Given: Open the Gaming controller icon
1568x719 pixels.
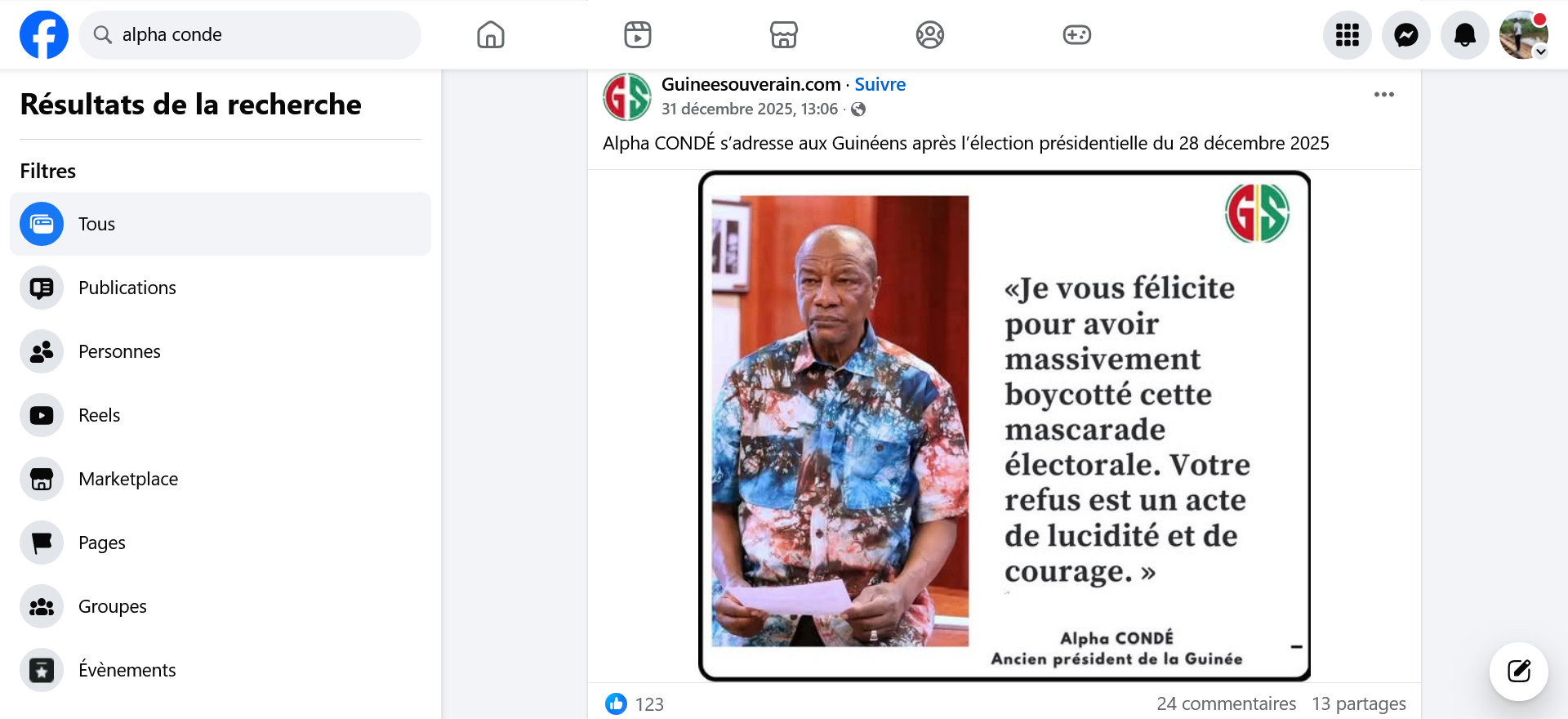Looking at the screenshot, I should coord(1077,34).
